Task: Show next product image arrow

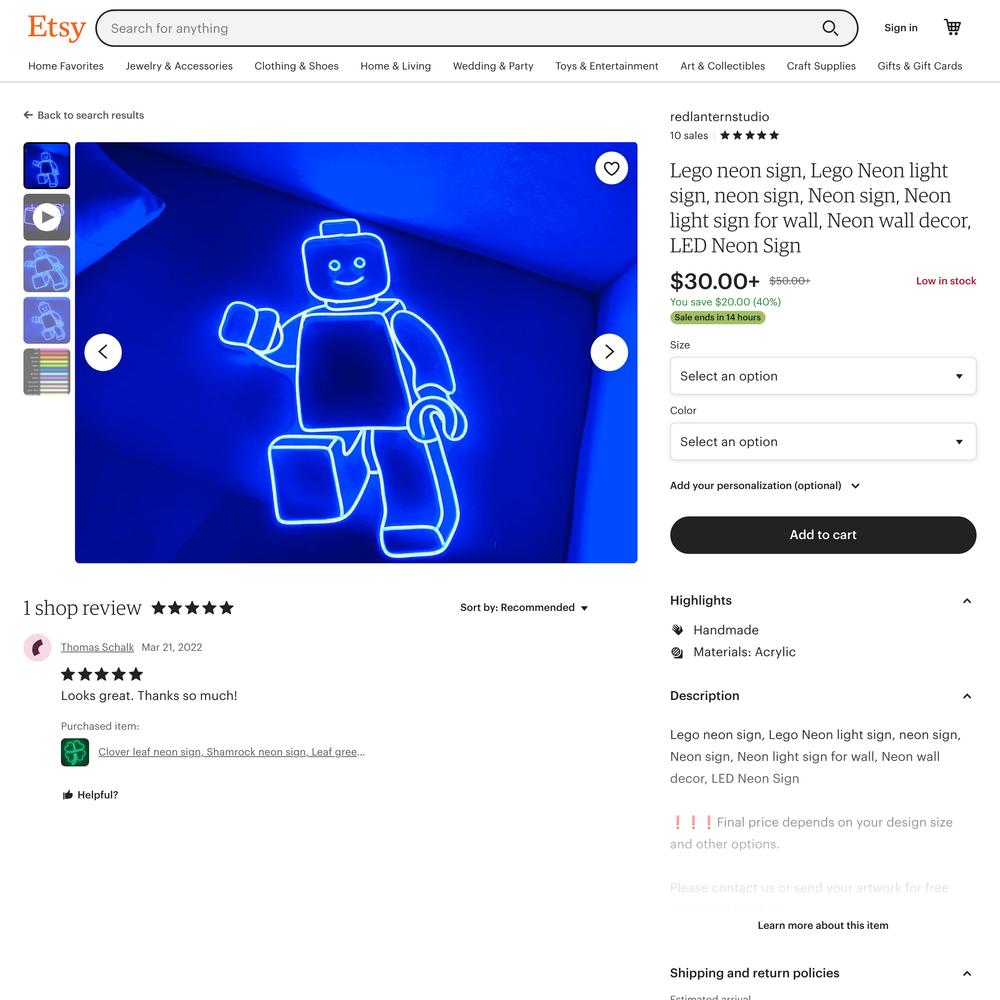Action: (609, 352)
